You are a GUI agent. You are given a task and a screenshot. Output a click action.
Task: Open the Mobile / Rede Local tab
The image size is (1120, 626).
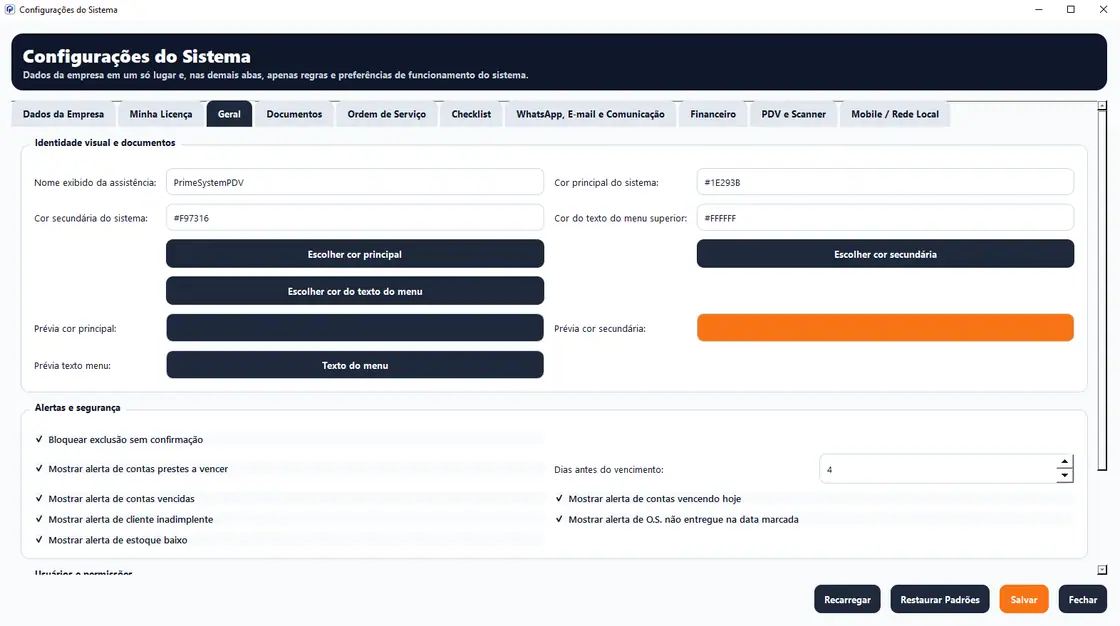(x=895, y=114)
